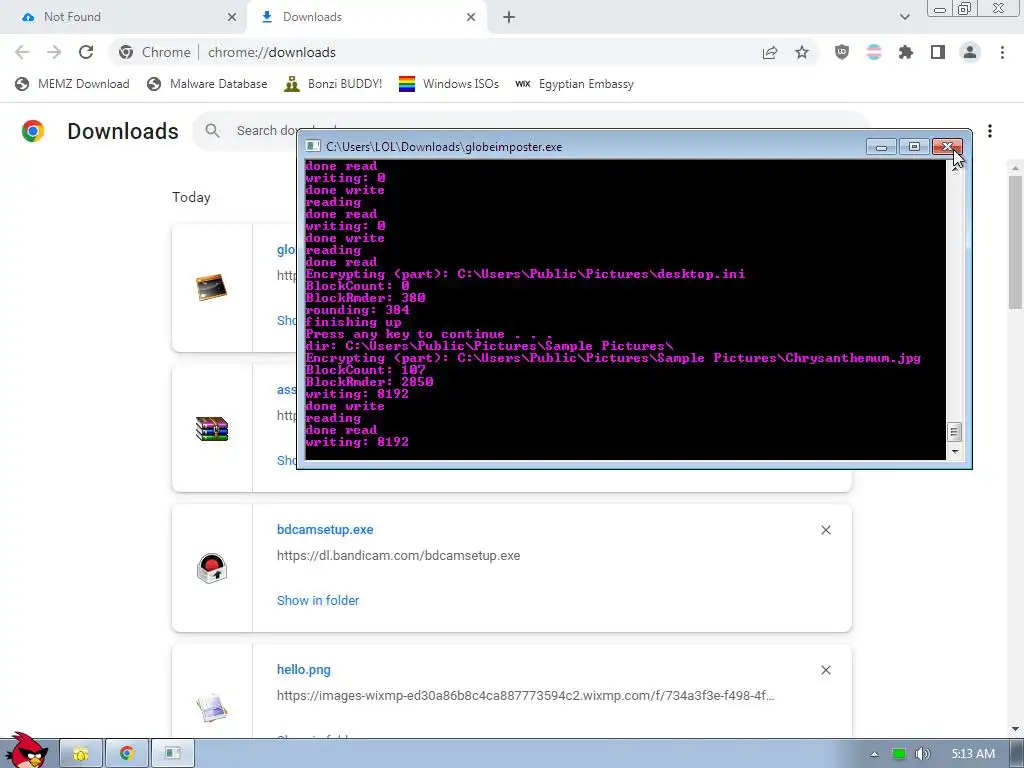Click the hello.png wixmp source URL
The width and height of the screenshot is (1024, 768).
[525, 696]
